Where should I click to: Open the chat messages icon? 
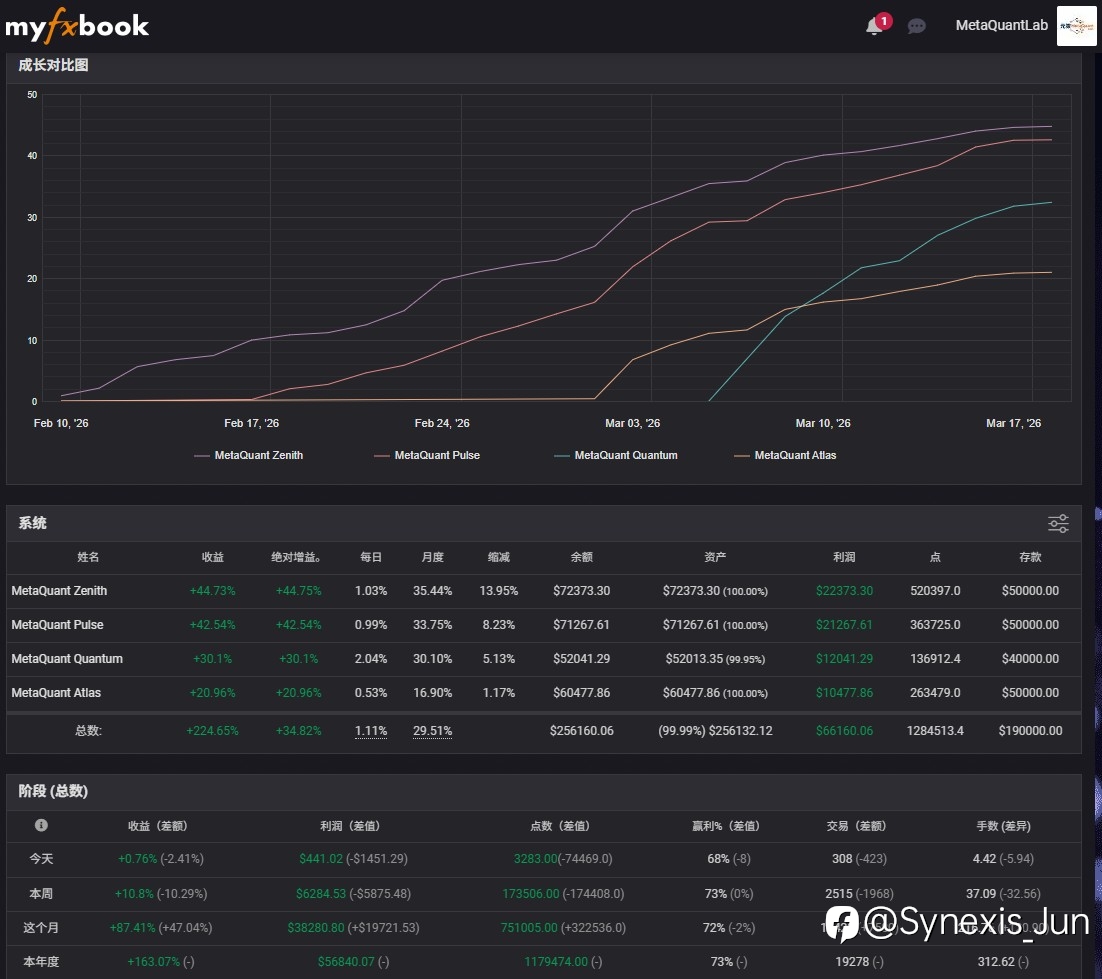click(916, 26)
